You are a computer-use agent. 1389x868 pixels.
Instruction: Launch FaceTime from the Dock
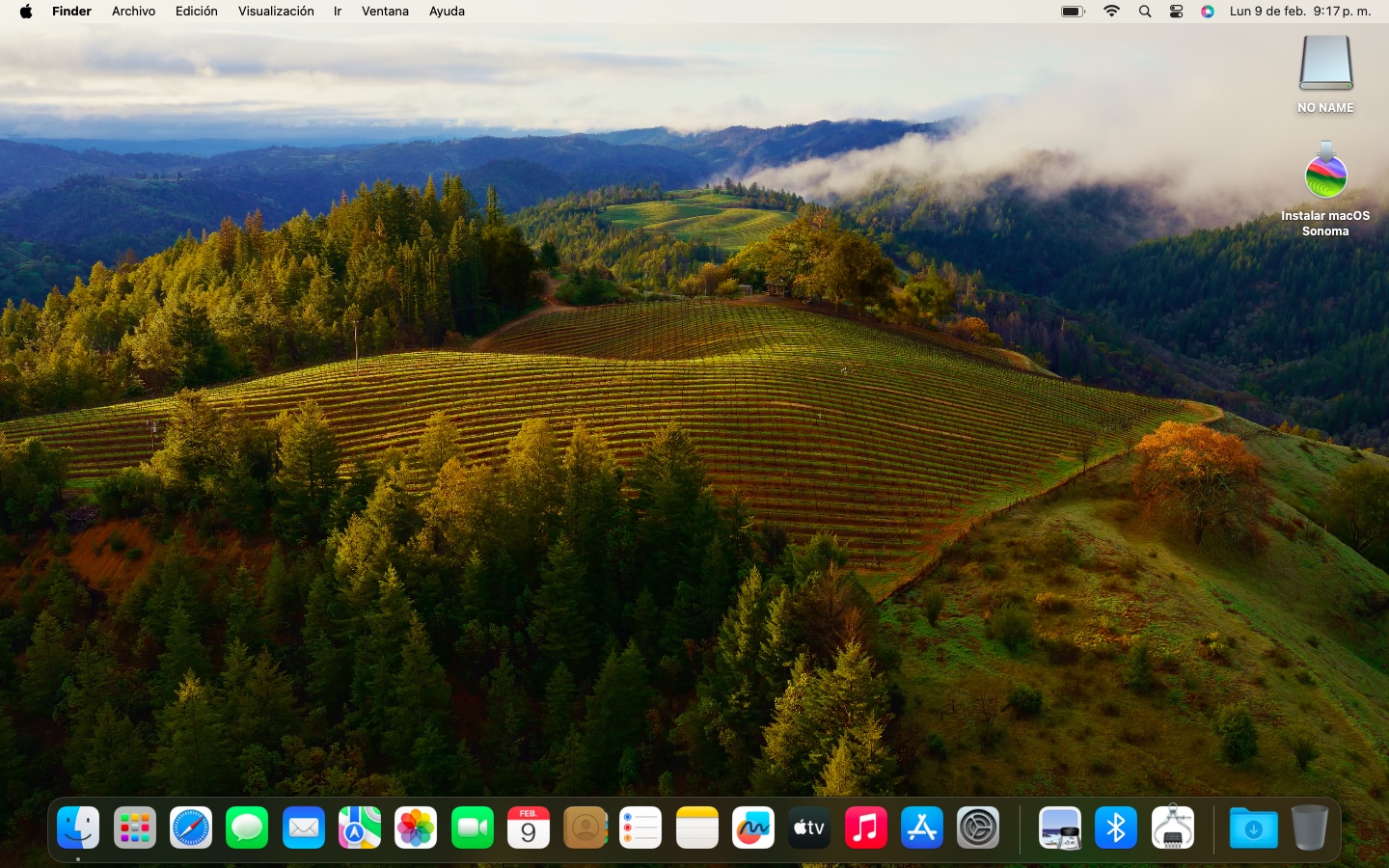point(473,828)
